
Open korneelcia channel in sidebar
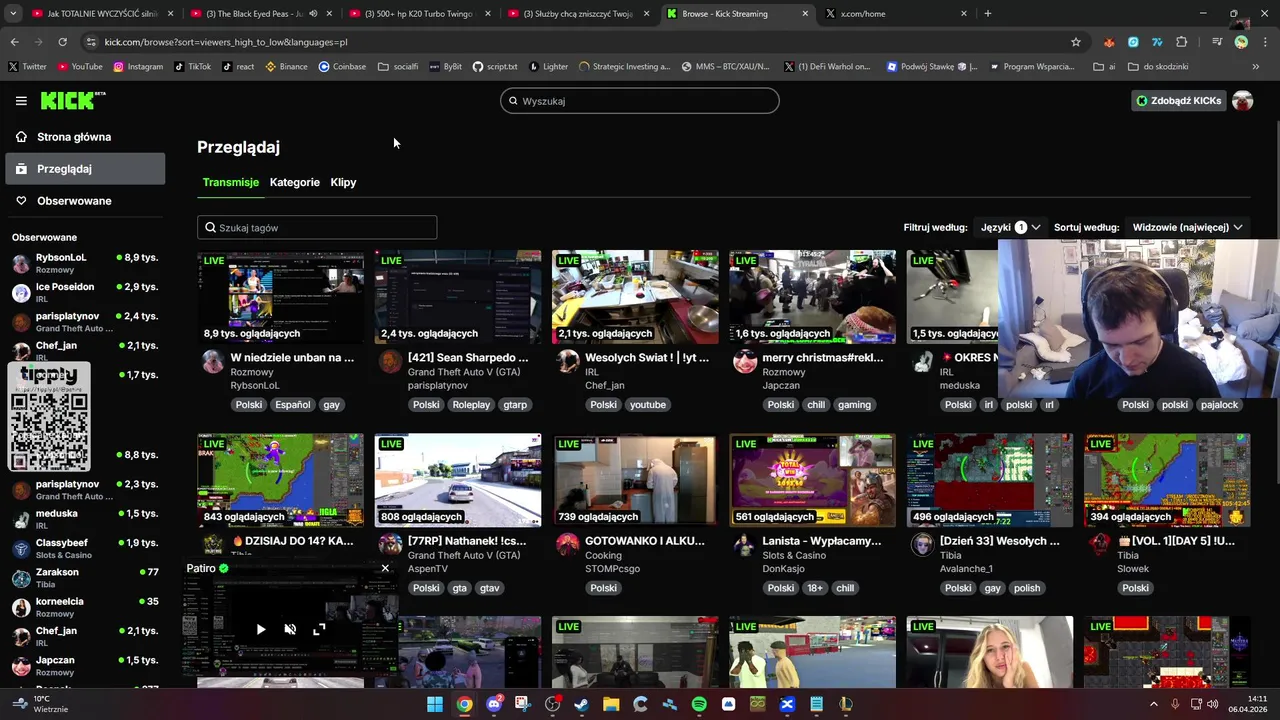coord(85,607)
